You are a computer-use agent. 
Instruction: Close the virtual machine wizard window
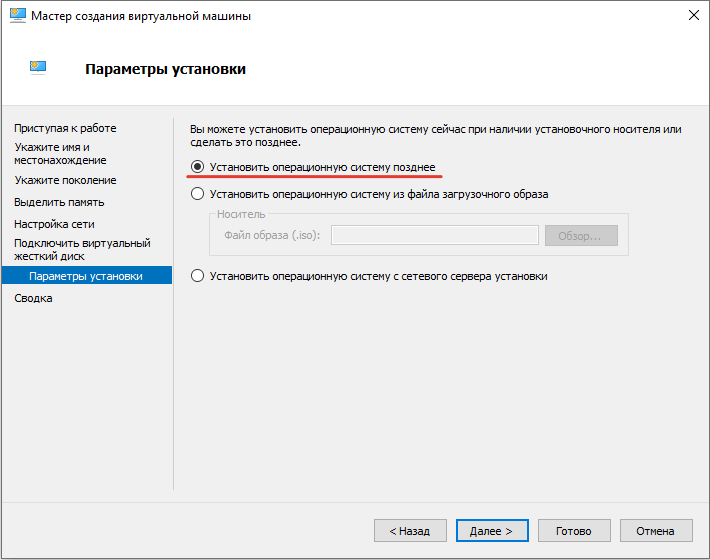pos(693,16)
